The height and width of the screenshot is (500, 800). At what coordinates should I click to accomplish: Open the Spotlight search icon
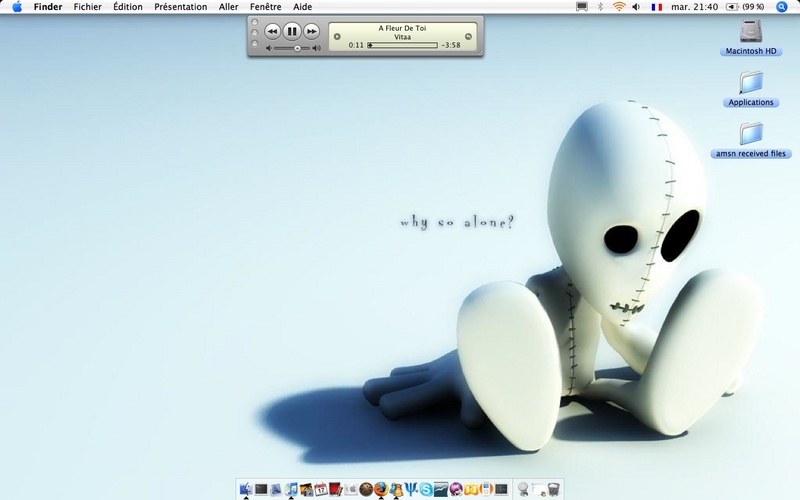tap(782, 7)
